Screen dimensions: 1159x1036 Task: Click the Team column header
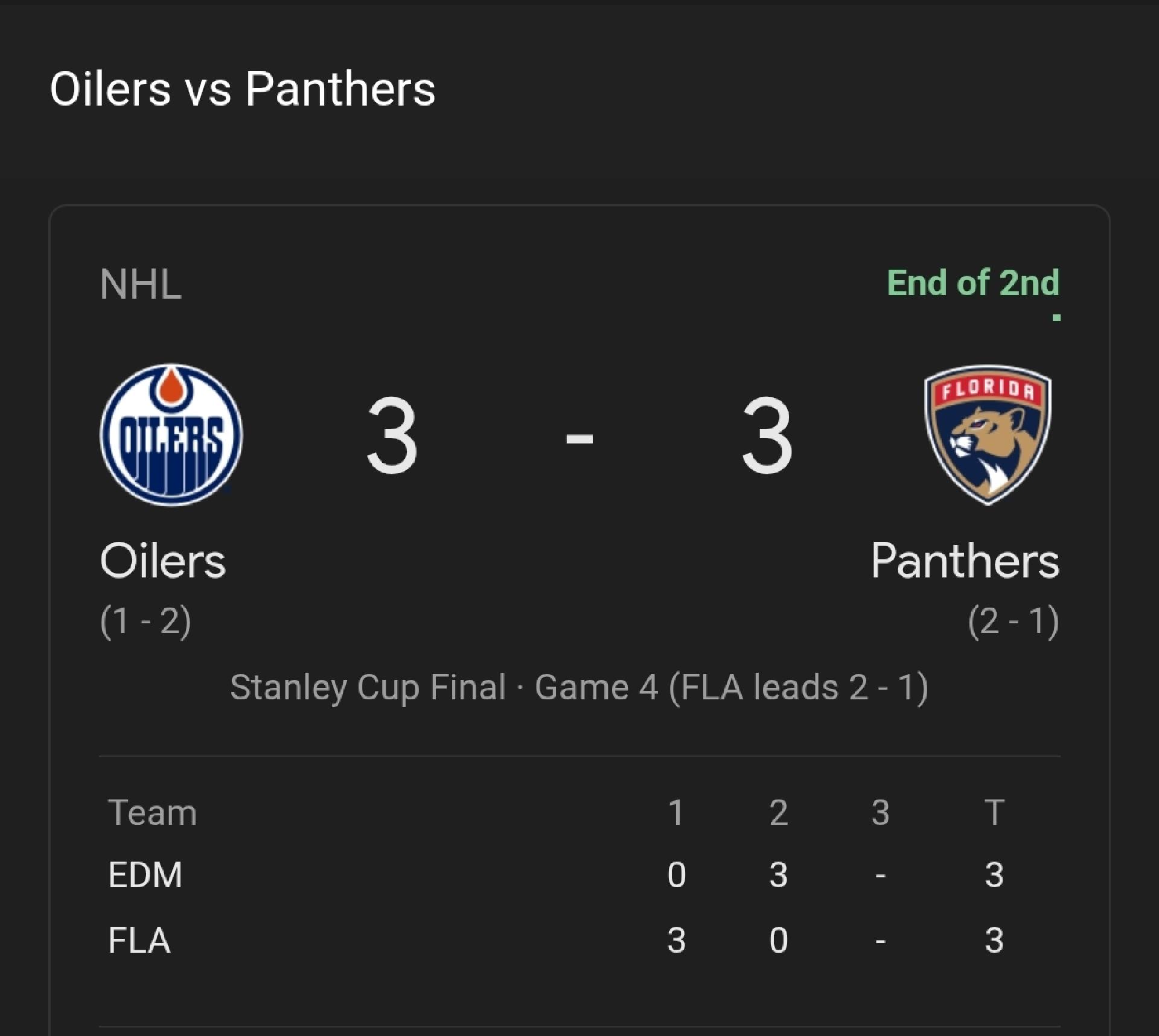tap(152, 812)
